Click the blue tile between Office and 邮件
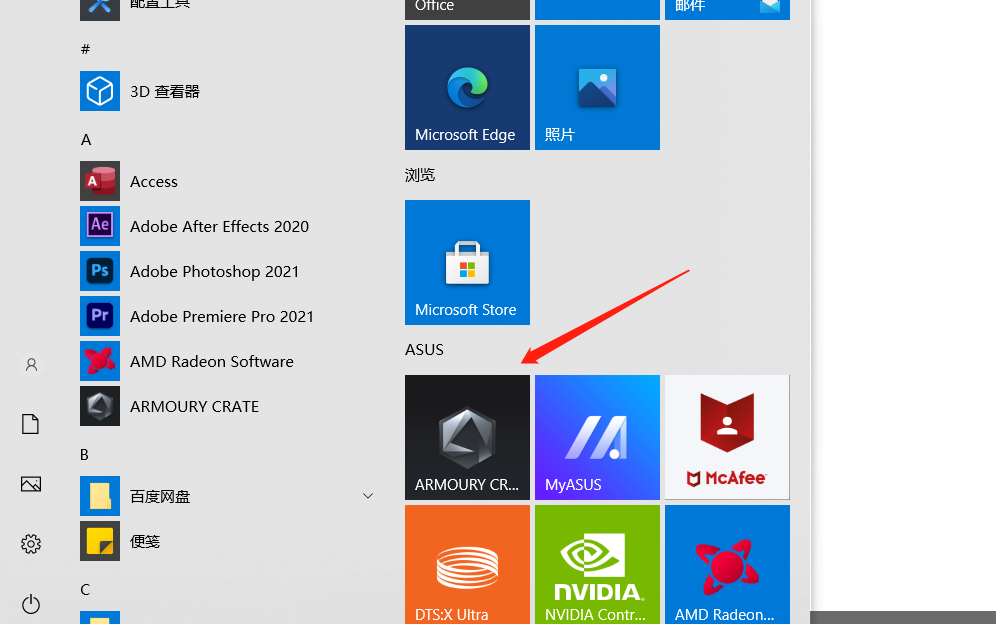 tap(597, 10)
